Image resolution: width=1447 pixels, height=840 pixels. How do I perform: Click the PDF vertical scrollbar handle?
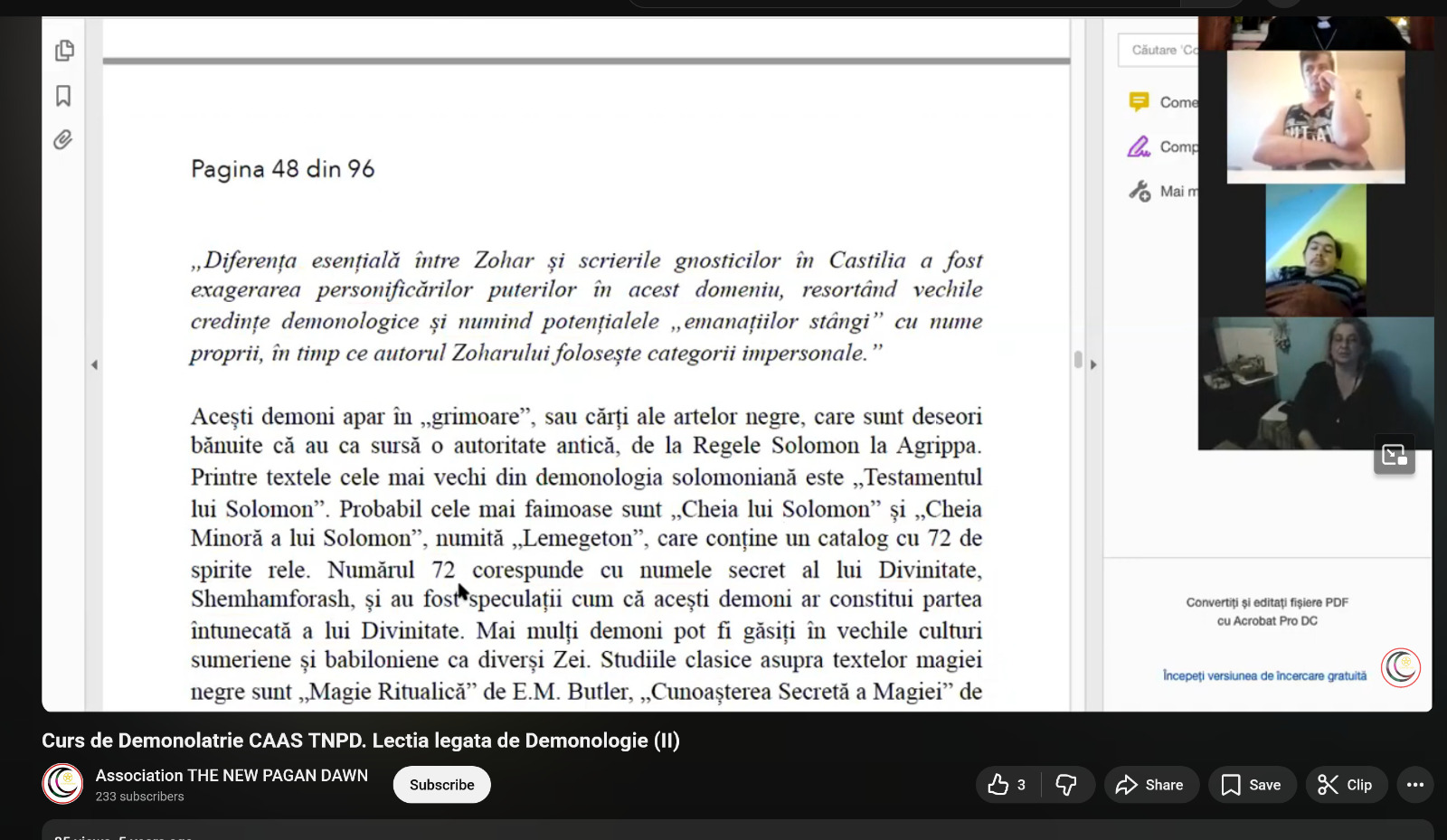pos(1077,360)
